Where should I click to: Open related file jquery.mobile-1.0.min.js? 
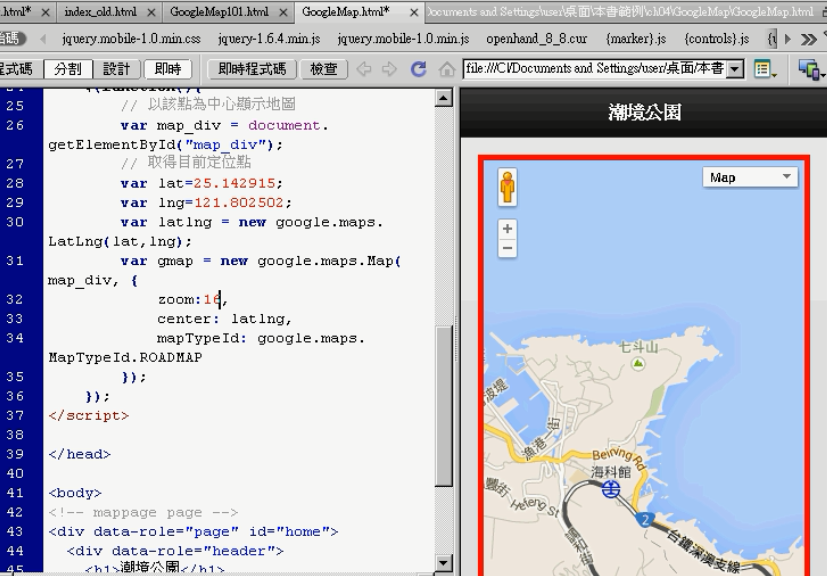point(403,39)
